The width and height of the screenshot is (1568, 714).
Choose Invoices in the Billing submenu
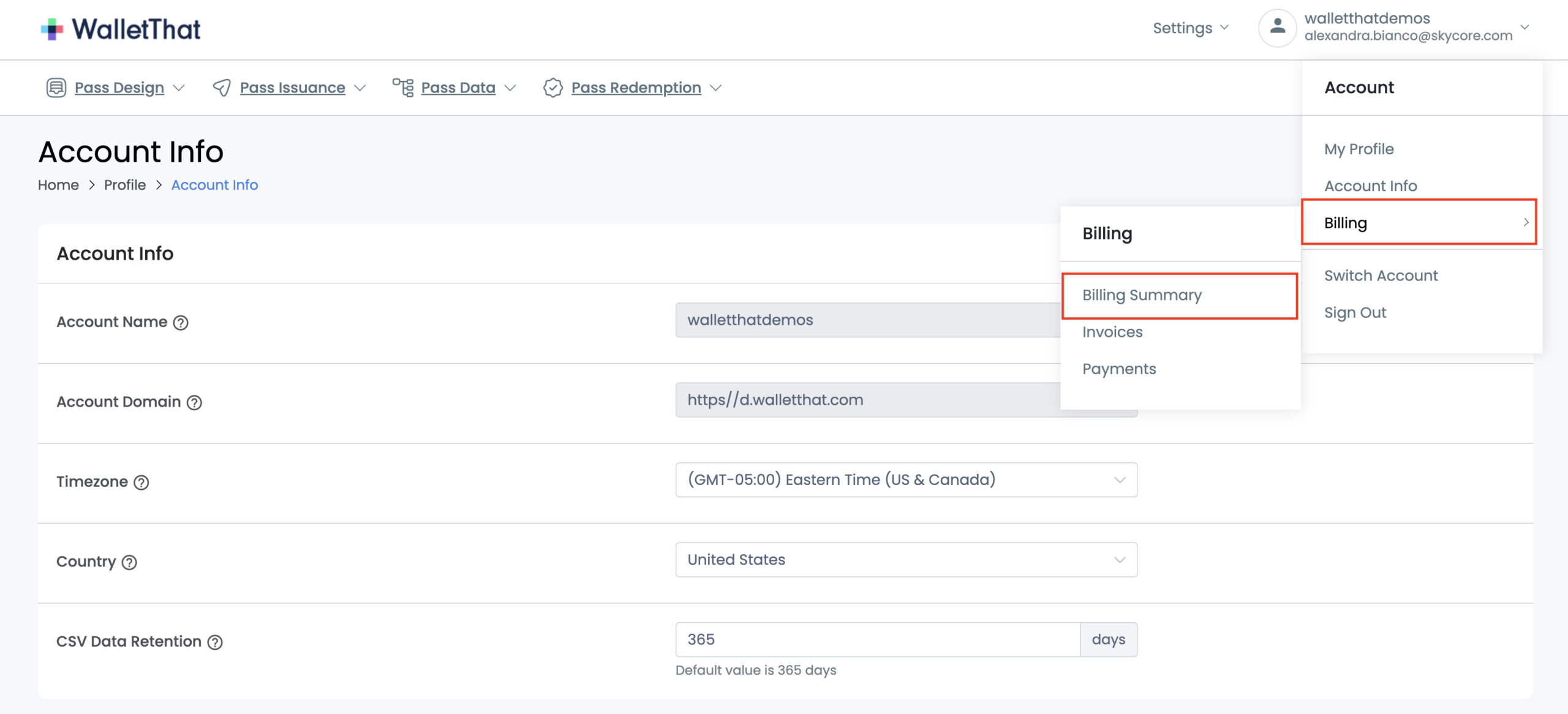[1112, 332]
